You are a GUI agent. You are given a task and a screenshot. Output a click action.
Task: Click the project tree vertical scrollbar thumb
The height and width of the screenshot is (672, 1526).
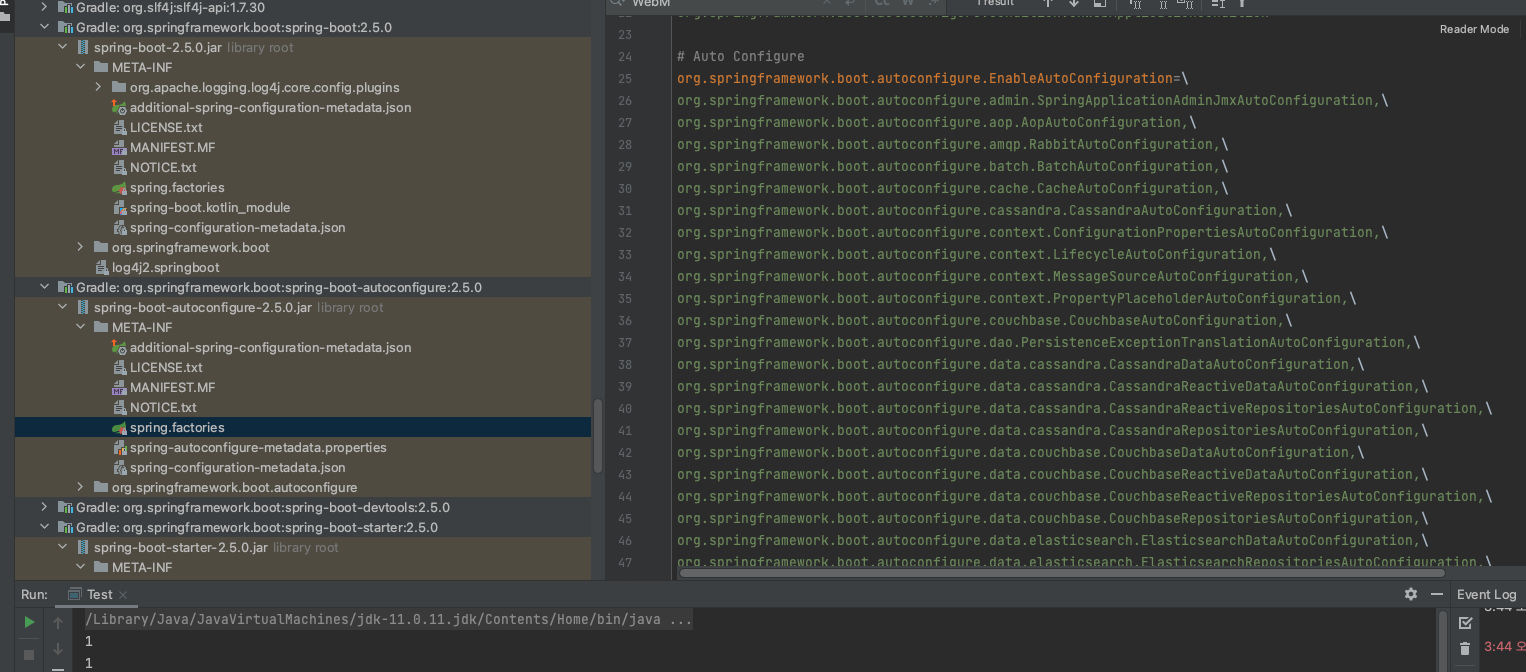(598, 436)
